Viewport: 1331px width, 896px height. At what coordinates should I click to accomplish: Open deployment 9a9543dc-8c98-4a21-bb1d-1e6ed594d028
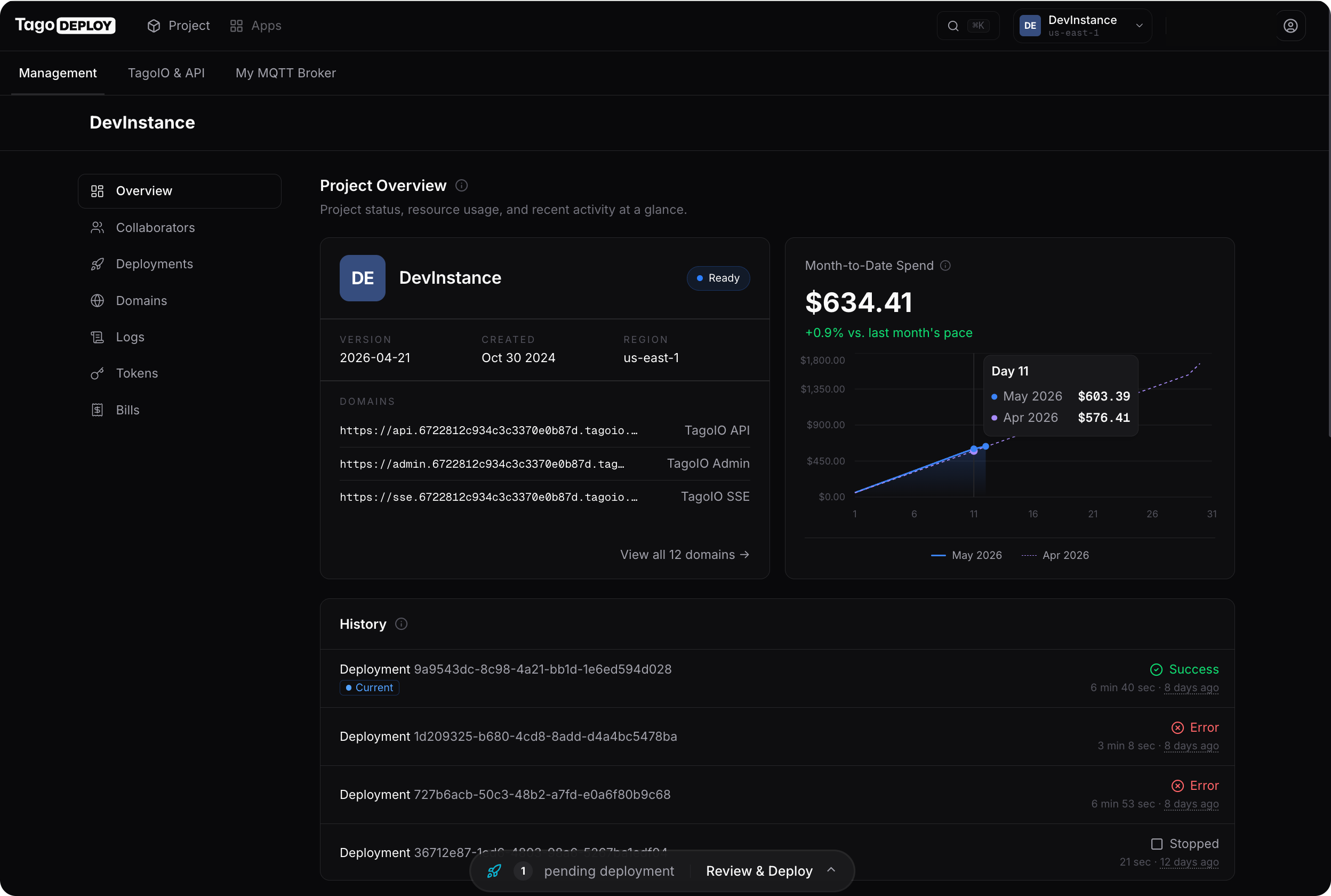506,669
